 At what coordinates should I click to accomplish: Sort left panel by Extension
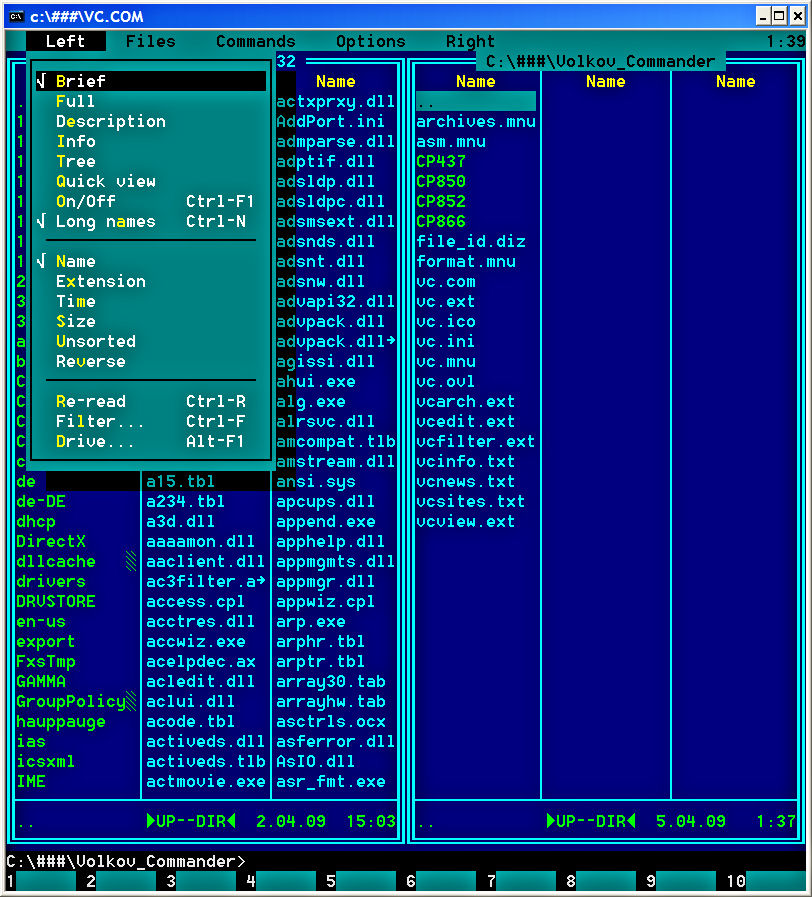[x=151, y=281]
